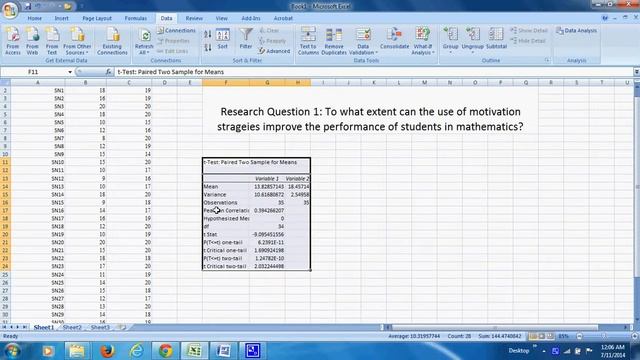Click the zoom slider track

pyautogui.click(x=606, y=336)
